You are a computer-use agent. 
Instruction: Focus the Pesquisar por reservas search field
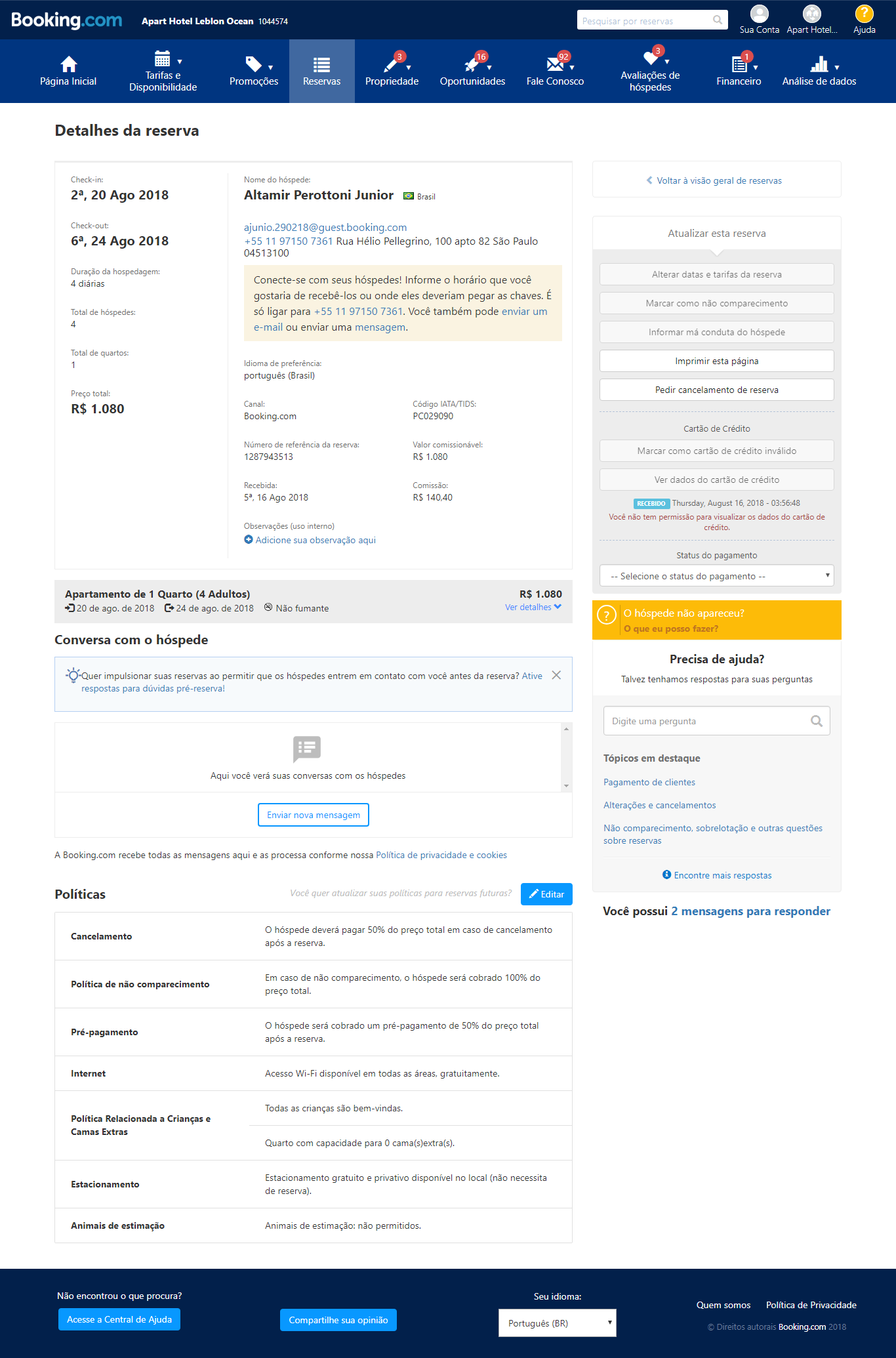(x=645, y=21)
